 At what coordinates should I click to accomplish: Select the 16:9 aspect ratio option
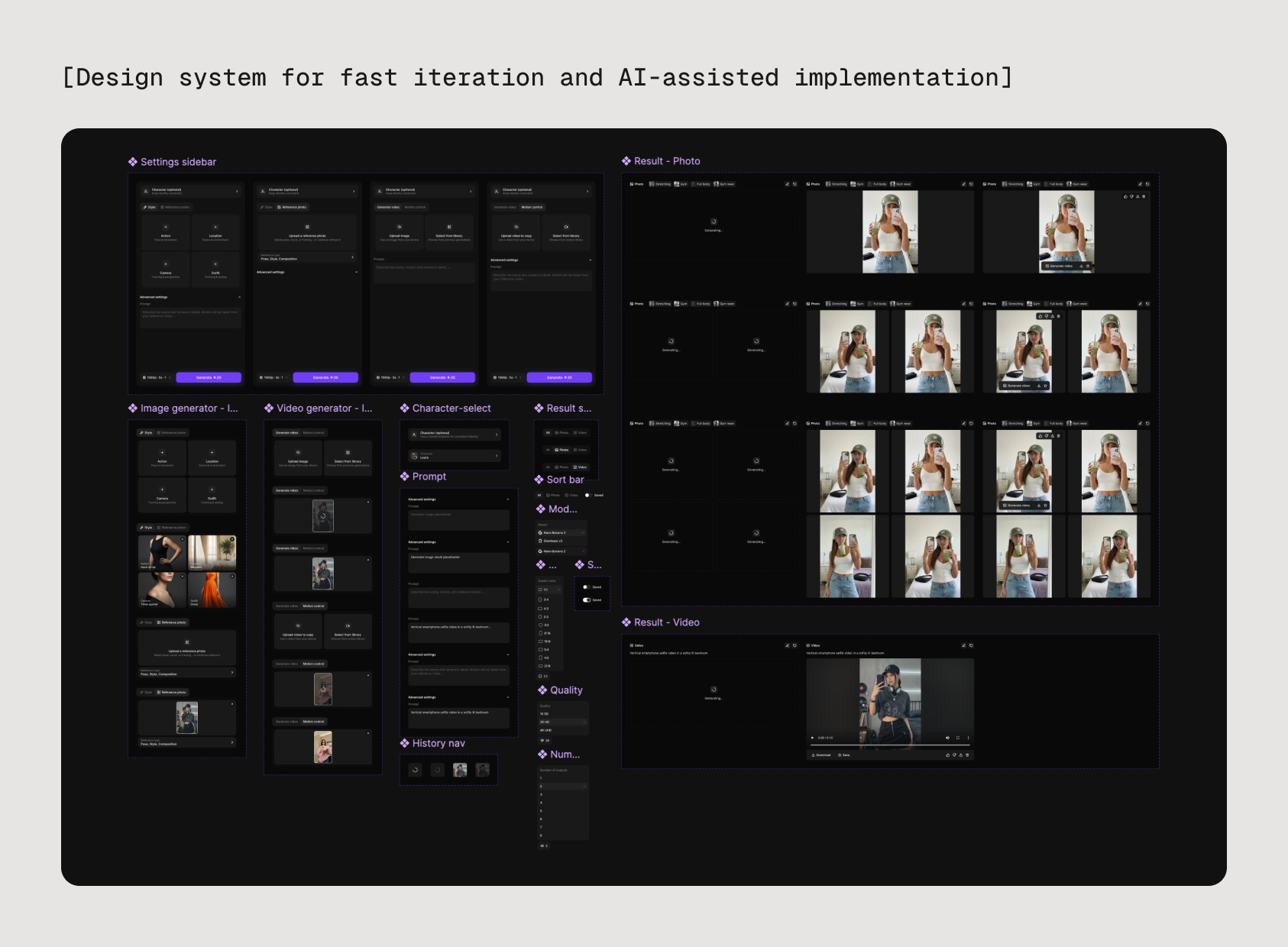tap(546, 642)
